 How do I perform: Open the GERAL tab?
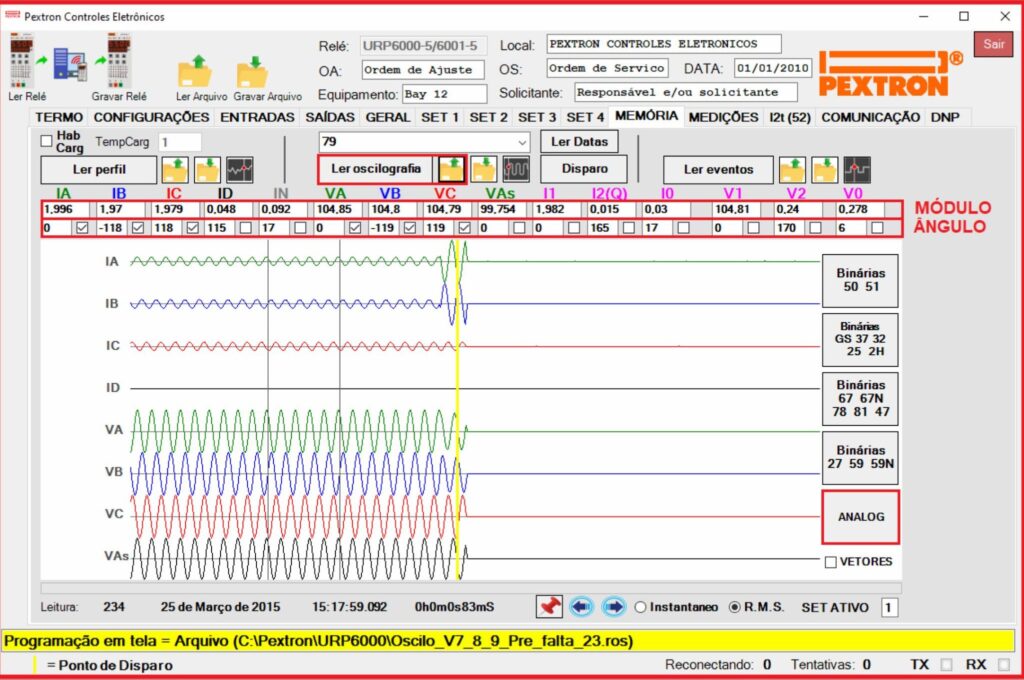click(x=388, y=118)
